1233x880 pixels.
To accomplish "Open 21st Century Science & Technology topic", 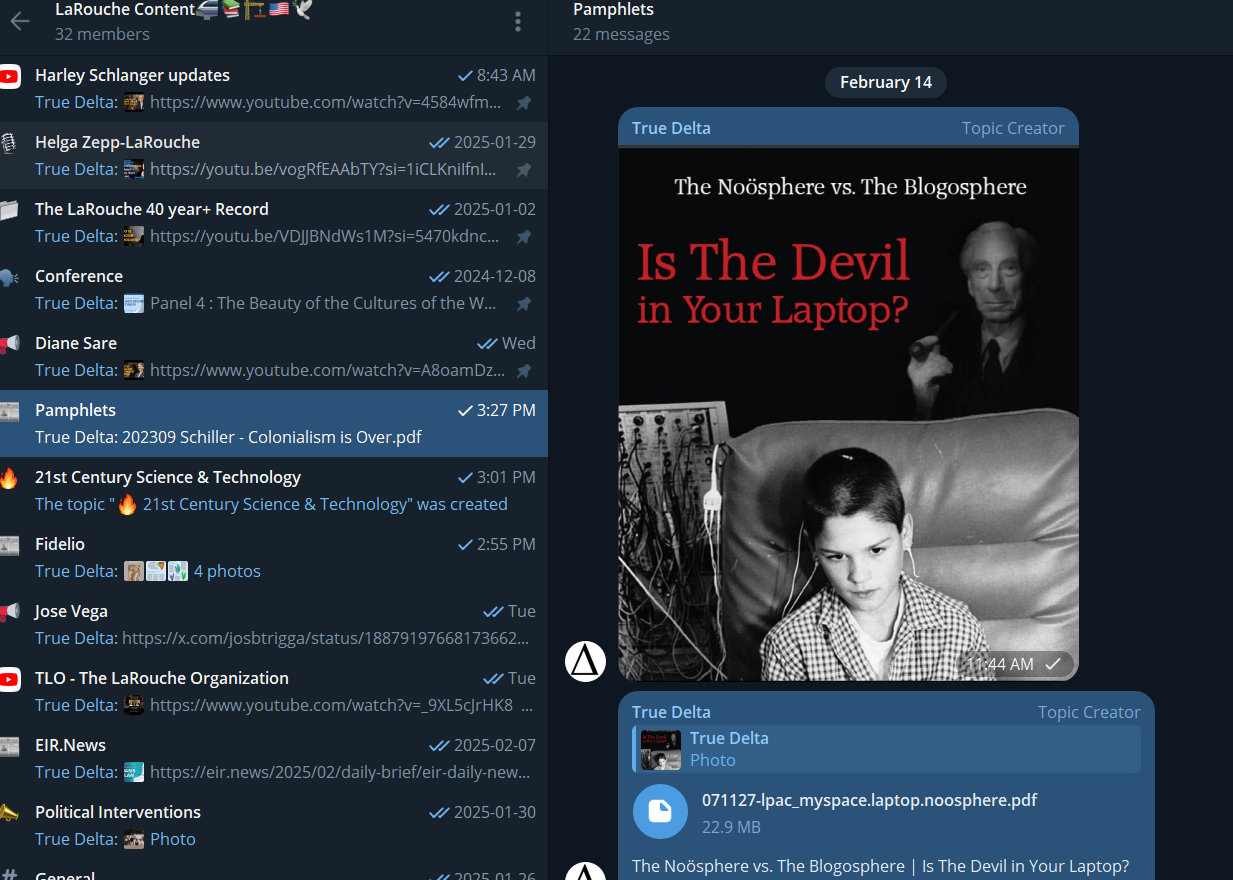I will (x=274, y=490).
